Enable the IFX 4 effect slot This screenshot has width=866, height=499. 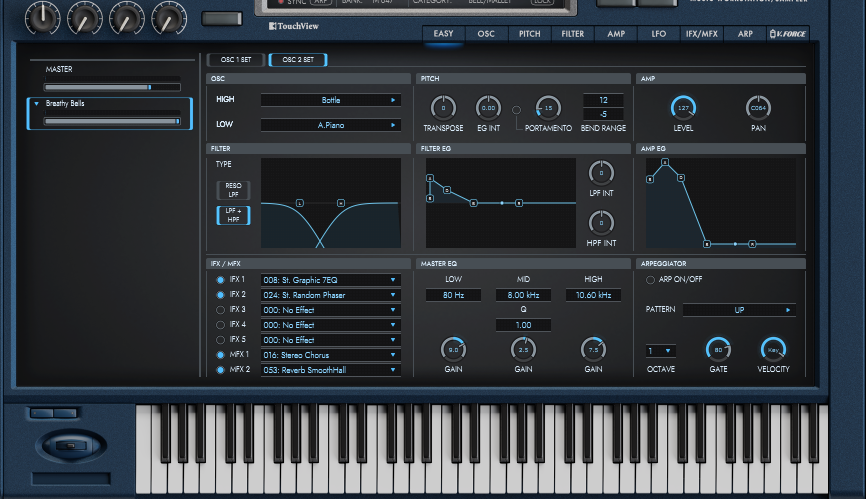[220, 325]
